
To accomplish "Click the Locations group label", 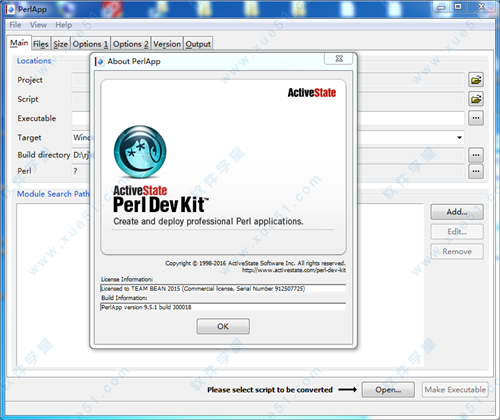I will (x=34, y=61).
